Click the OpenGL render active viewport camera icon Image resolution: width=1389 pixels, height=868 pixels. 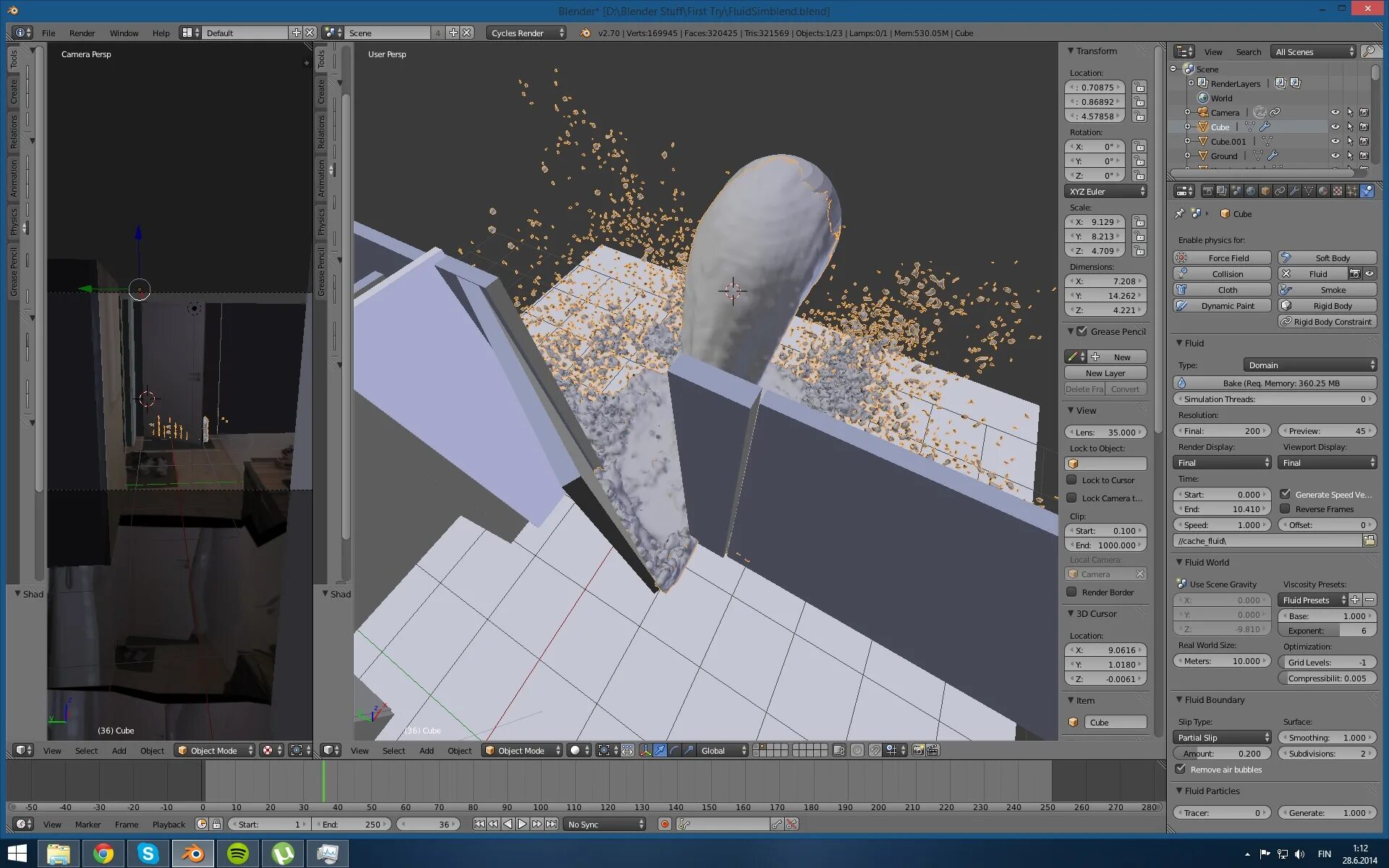coord(918,750)
